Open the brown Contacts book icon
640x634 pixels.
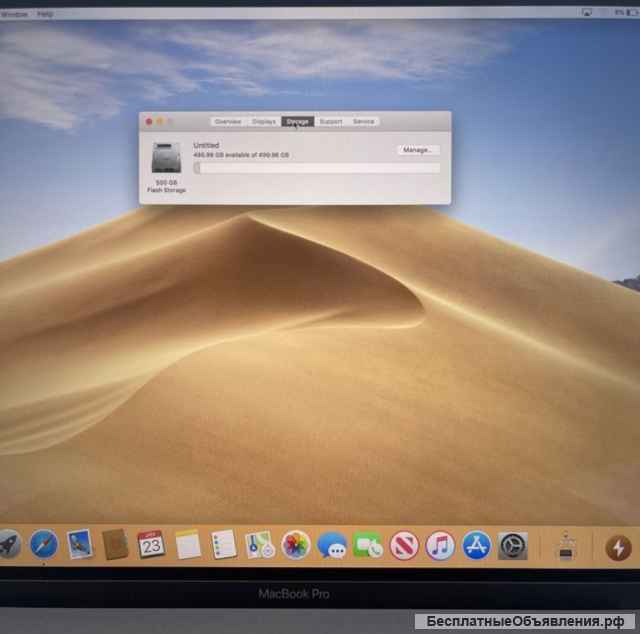pyautogui.click(x=115, y=544)
